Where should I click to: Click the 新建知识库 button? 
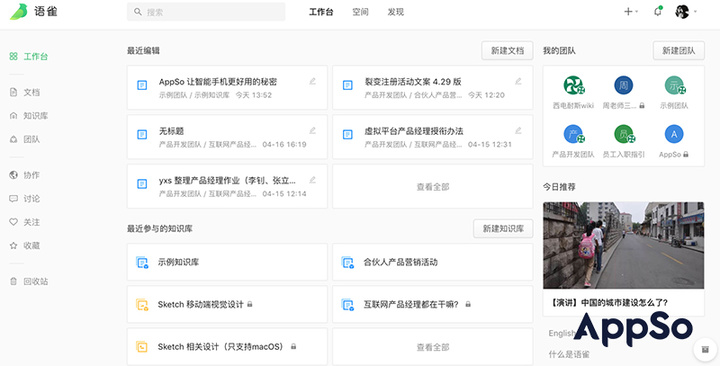[503, 228]
